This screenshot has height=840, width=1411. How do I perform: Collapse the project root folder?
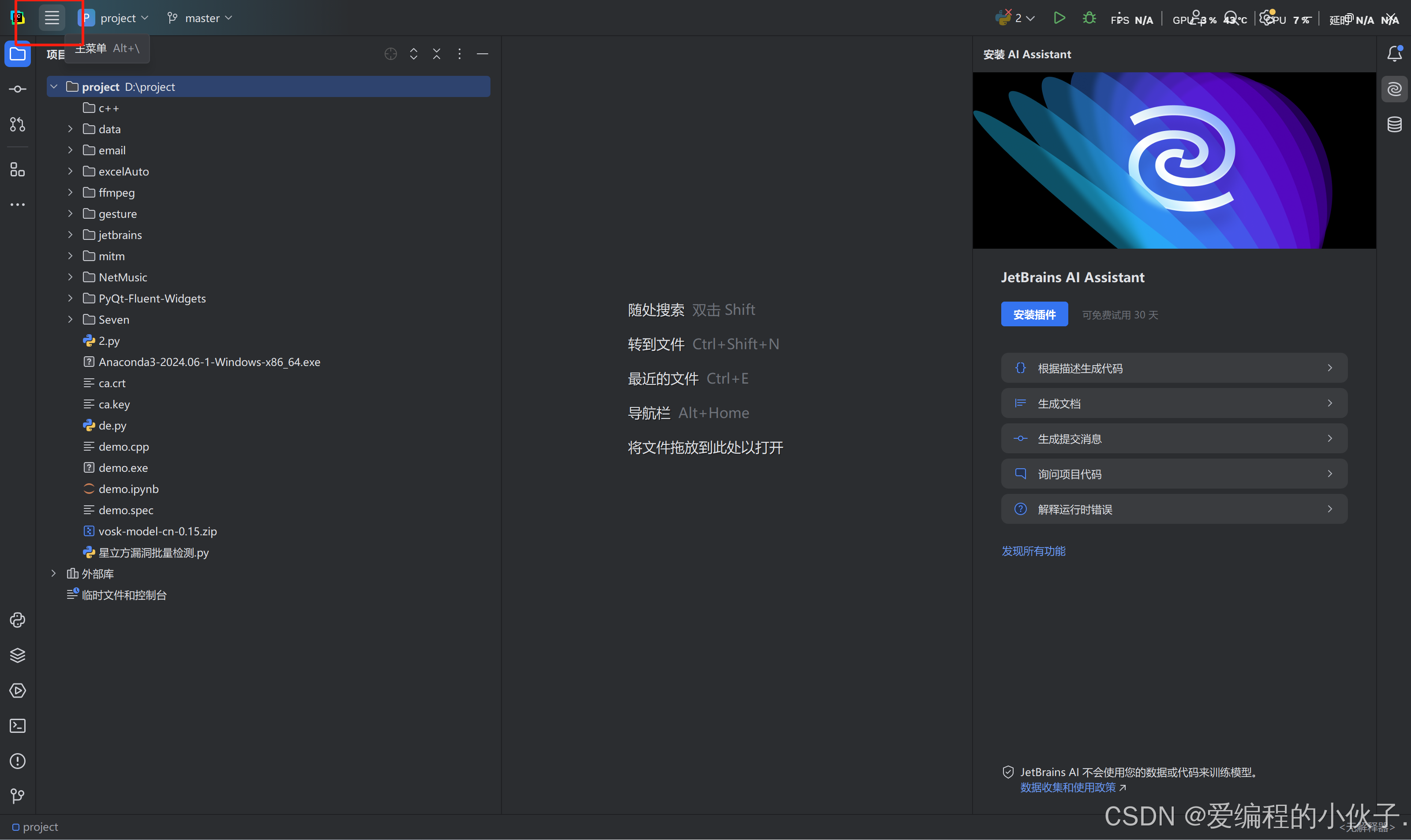(54, 86)
